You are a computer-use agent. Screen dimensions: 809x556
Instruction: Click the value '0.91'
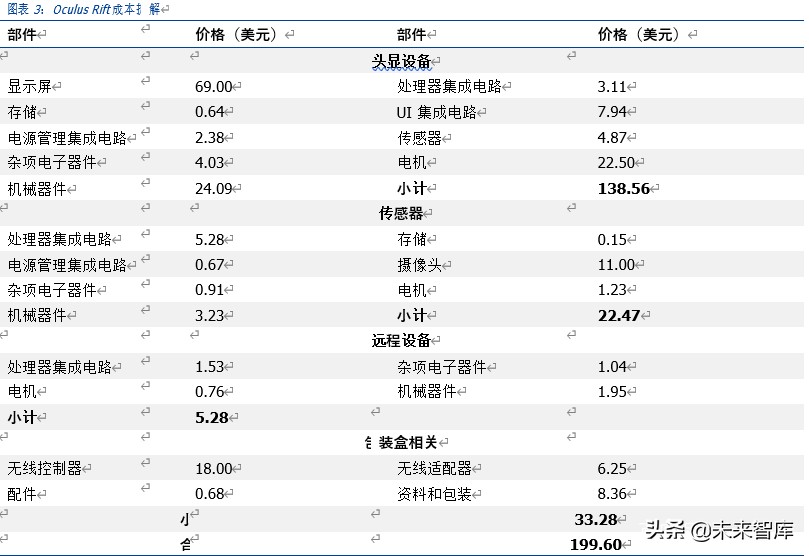(x=209, y=289)
